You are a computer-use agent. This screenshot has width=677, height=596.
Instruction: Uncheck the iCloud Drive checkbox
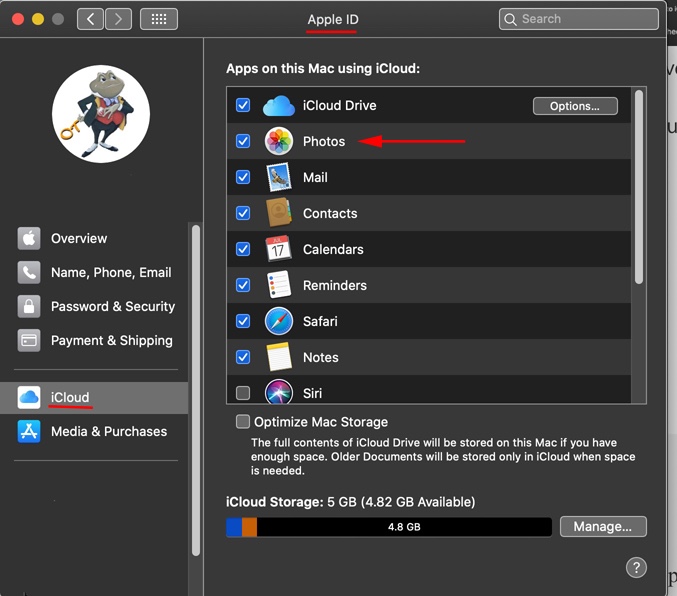(243, 105)
